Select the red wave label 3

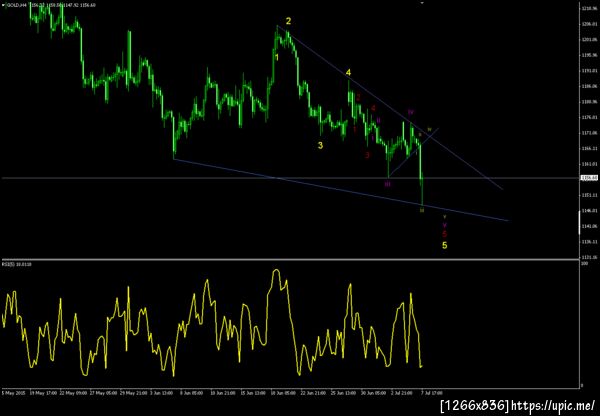click(x=367, y=155)
